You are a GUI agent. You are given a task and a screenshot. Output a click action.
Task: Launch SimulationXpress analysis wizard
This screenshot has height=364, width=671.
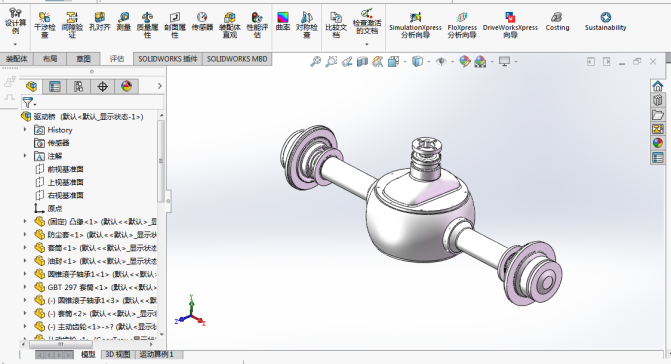point(415,25)
